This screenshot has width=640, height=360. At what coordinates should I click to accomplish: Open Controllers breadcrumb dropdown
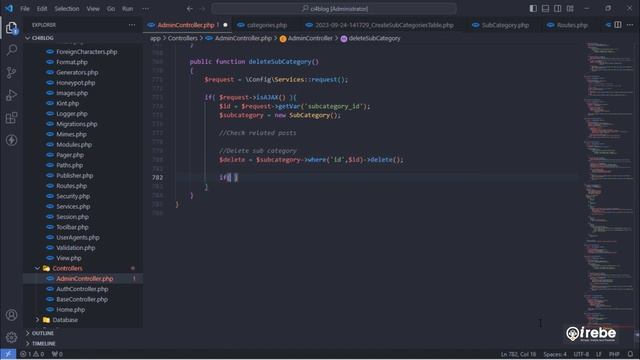182,38
